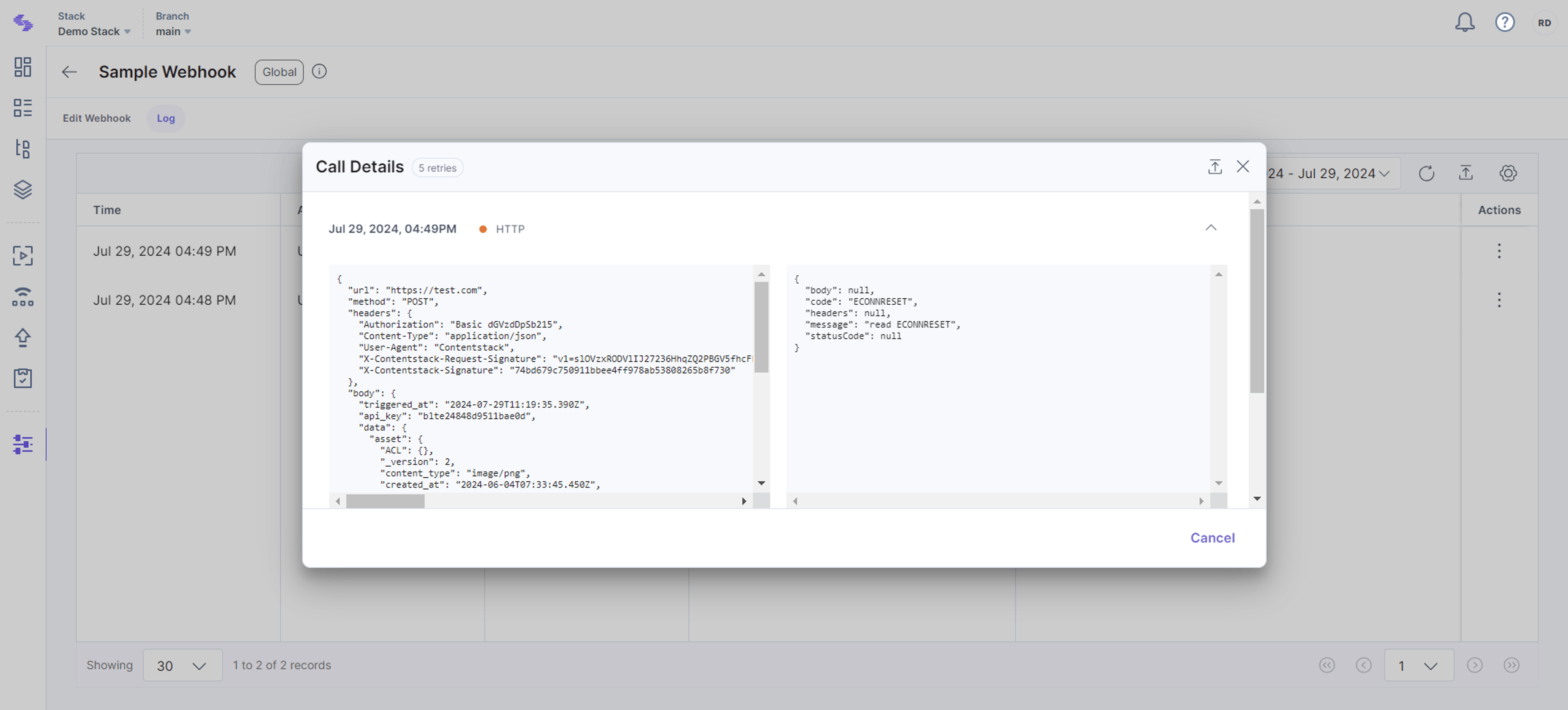Switch to the Edit Webhook tab
1568x710 pixels.
(97, 118)
